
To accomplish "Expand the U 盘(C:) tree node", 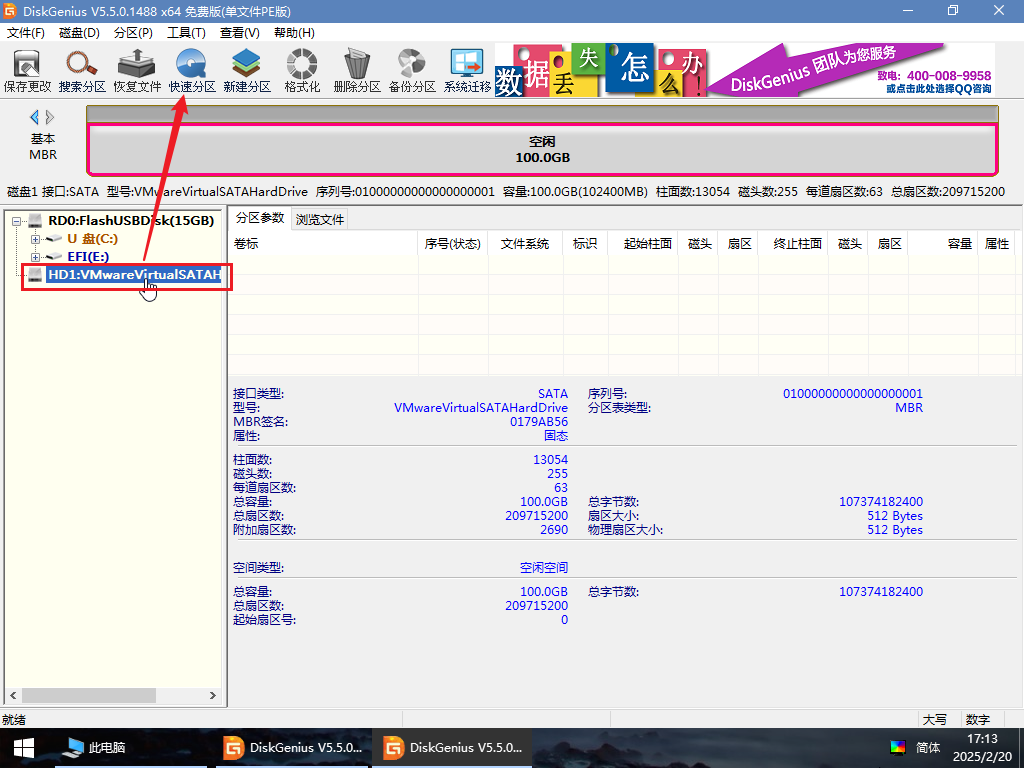I will coord(36,240).
